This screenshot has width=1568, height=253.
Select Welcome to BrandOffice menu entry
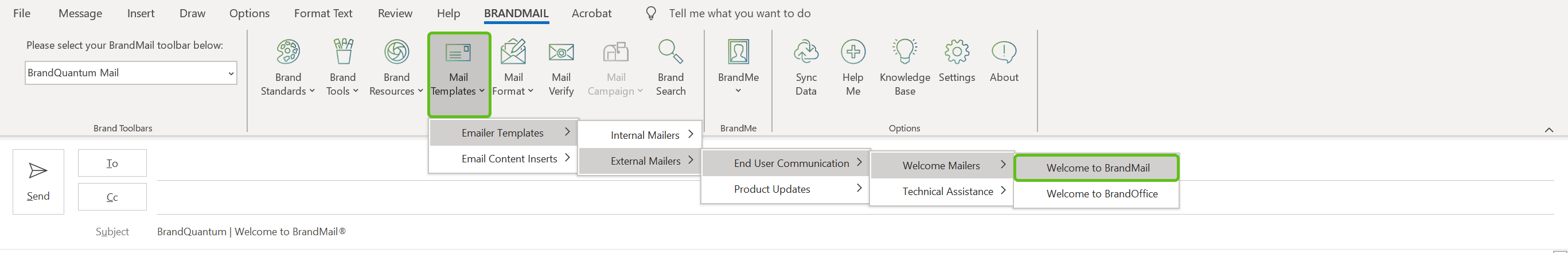coord(1102,194)
